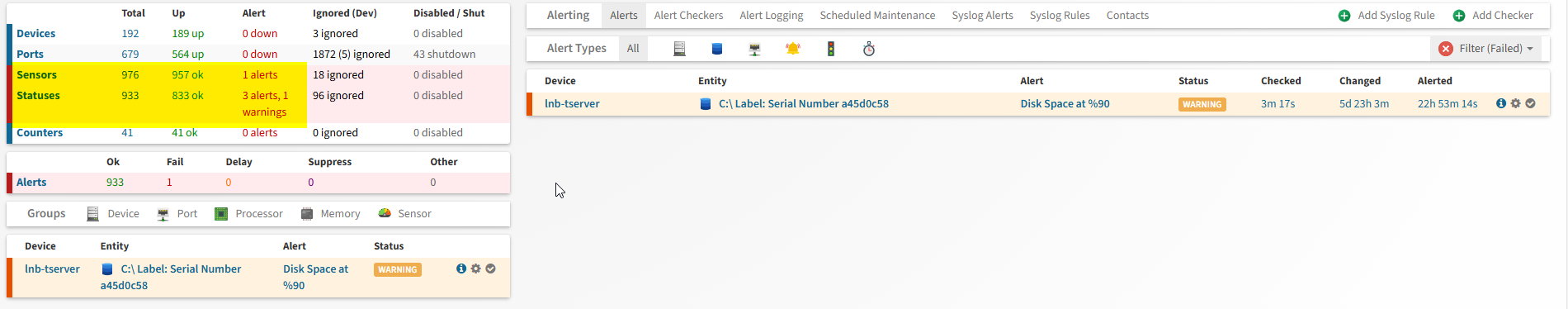Filter alert types by storage database icon

[717, 49]
